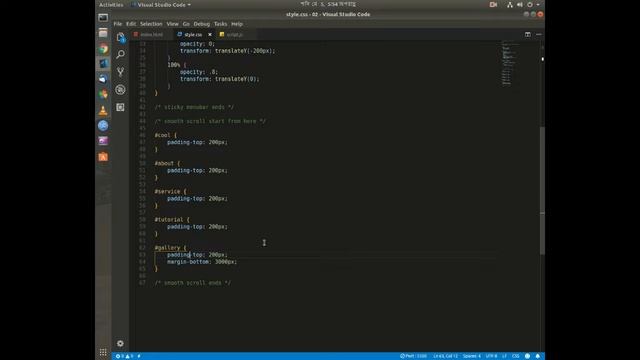This screenshot has height=360, width=640.
Task: Split the editor using the top-right icon
Action: click(x=528, y=35)
